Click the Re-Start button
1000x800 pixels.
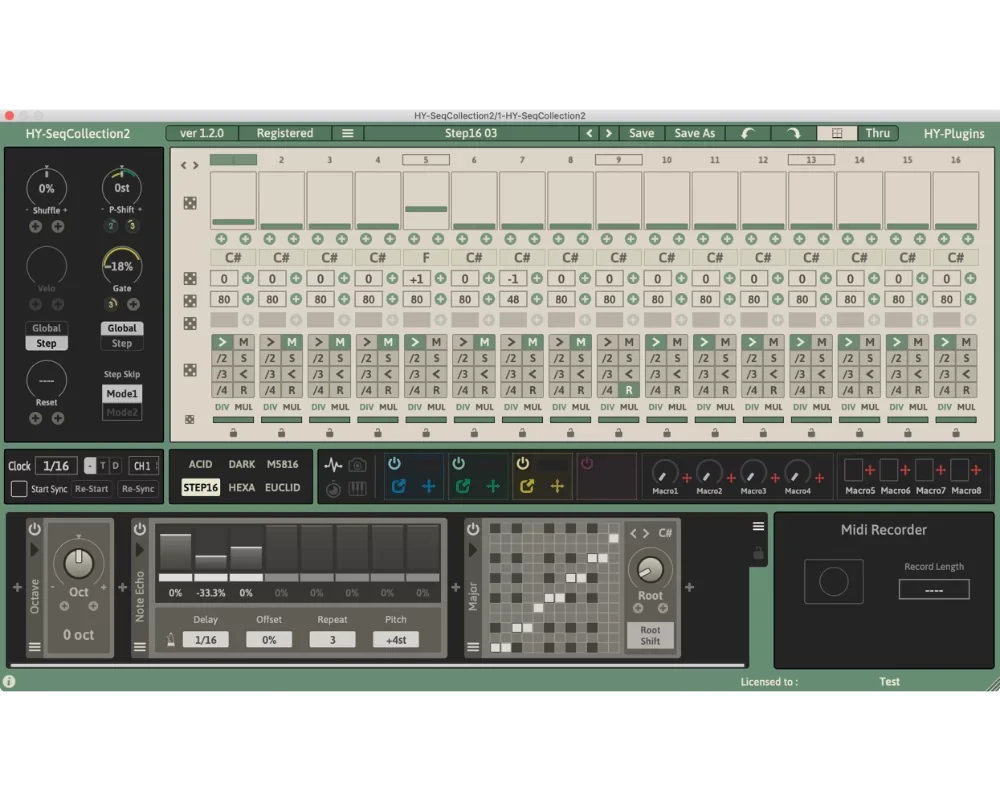point(92,489)
